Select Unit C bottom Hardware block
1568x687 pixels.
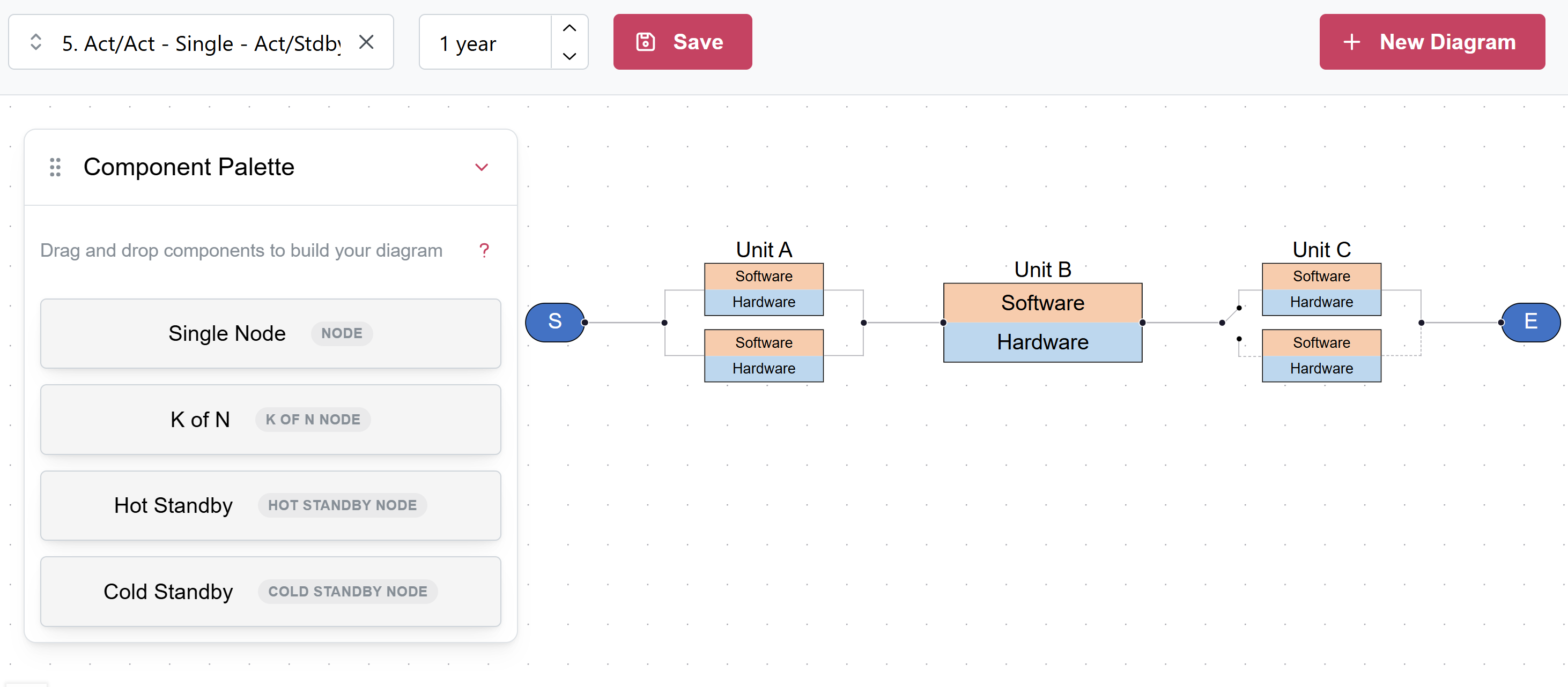(1321, 369)
